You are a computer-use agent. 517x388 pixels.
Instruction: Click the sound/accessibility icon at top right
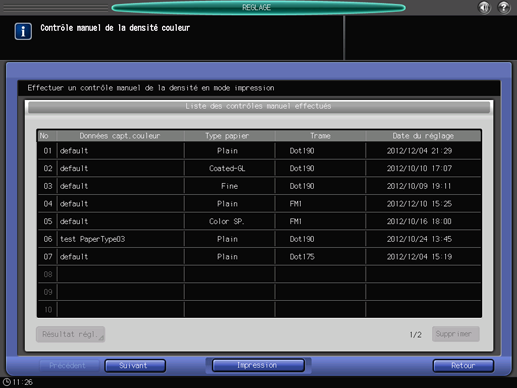pyautogui.click(x=484, y=7)
